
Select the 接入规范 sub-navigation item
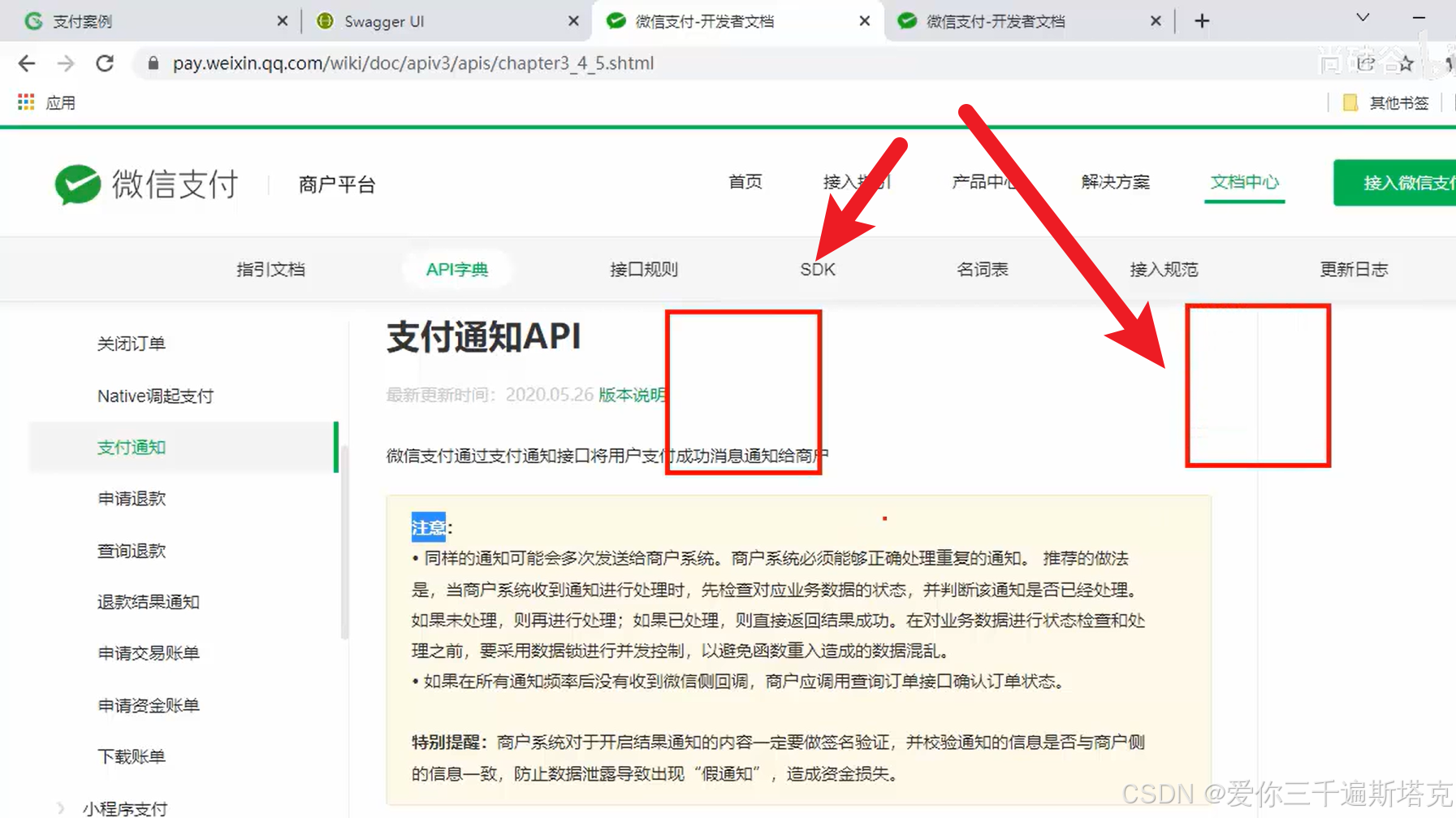(x=1164, y=270)
